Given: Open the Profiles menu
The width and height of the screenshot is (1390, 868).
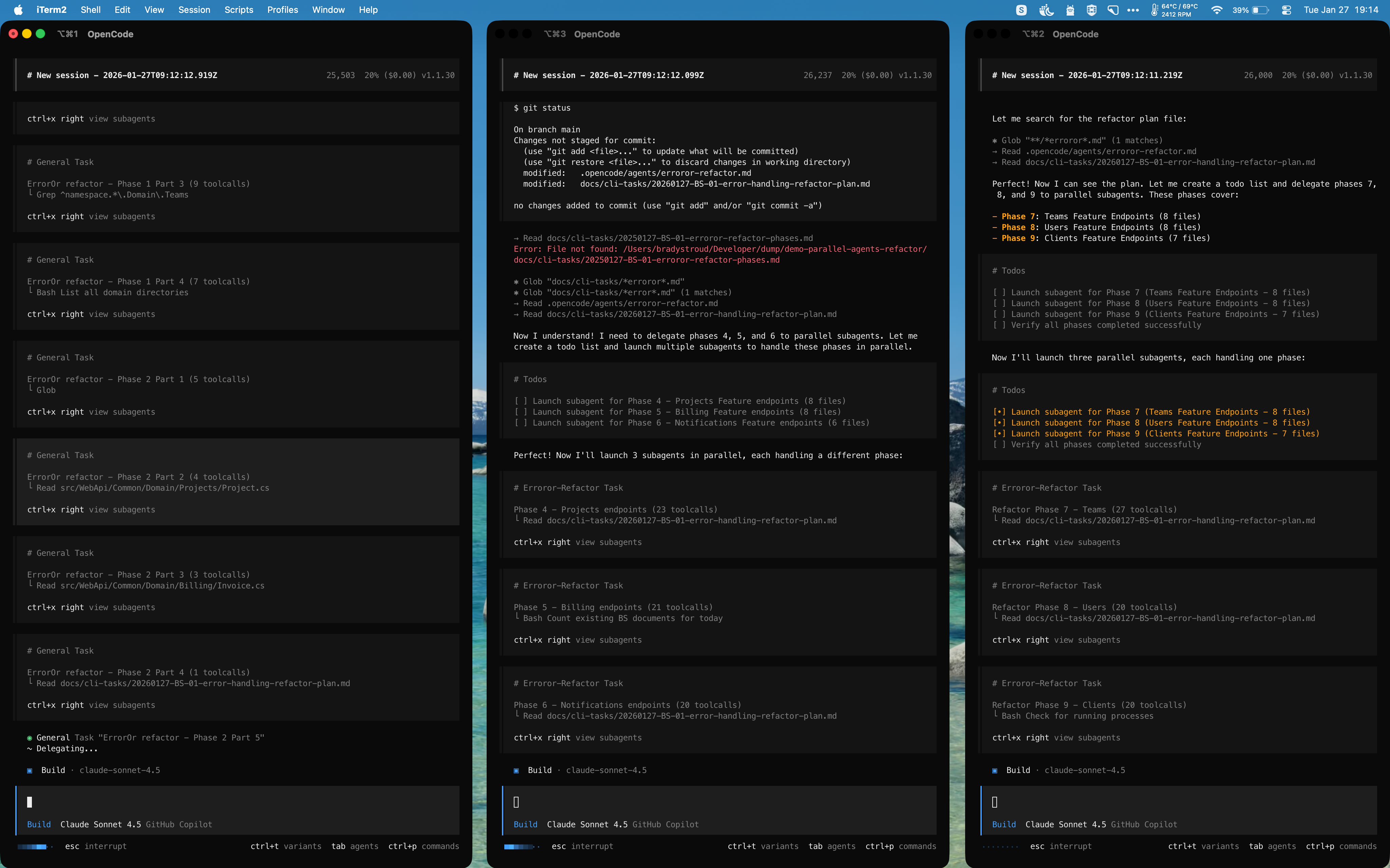Looking at the screenshot, I should (x=282, y=10).
